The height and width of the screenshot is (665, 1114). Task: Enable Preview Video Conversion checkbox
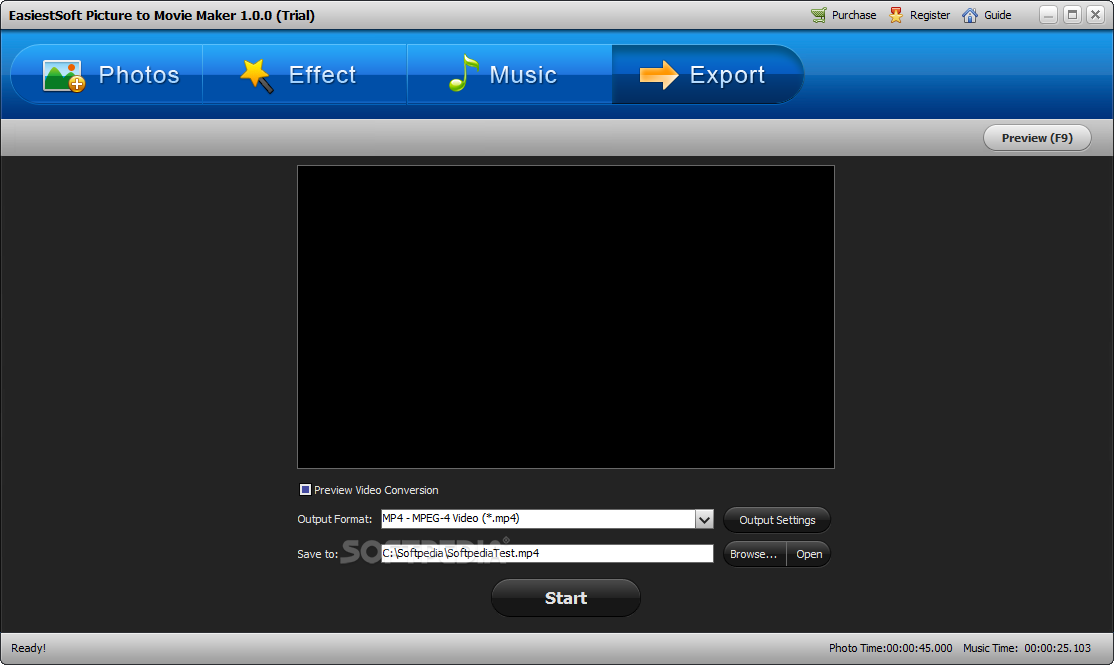click(305, 490)
